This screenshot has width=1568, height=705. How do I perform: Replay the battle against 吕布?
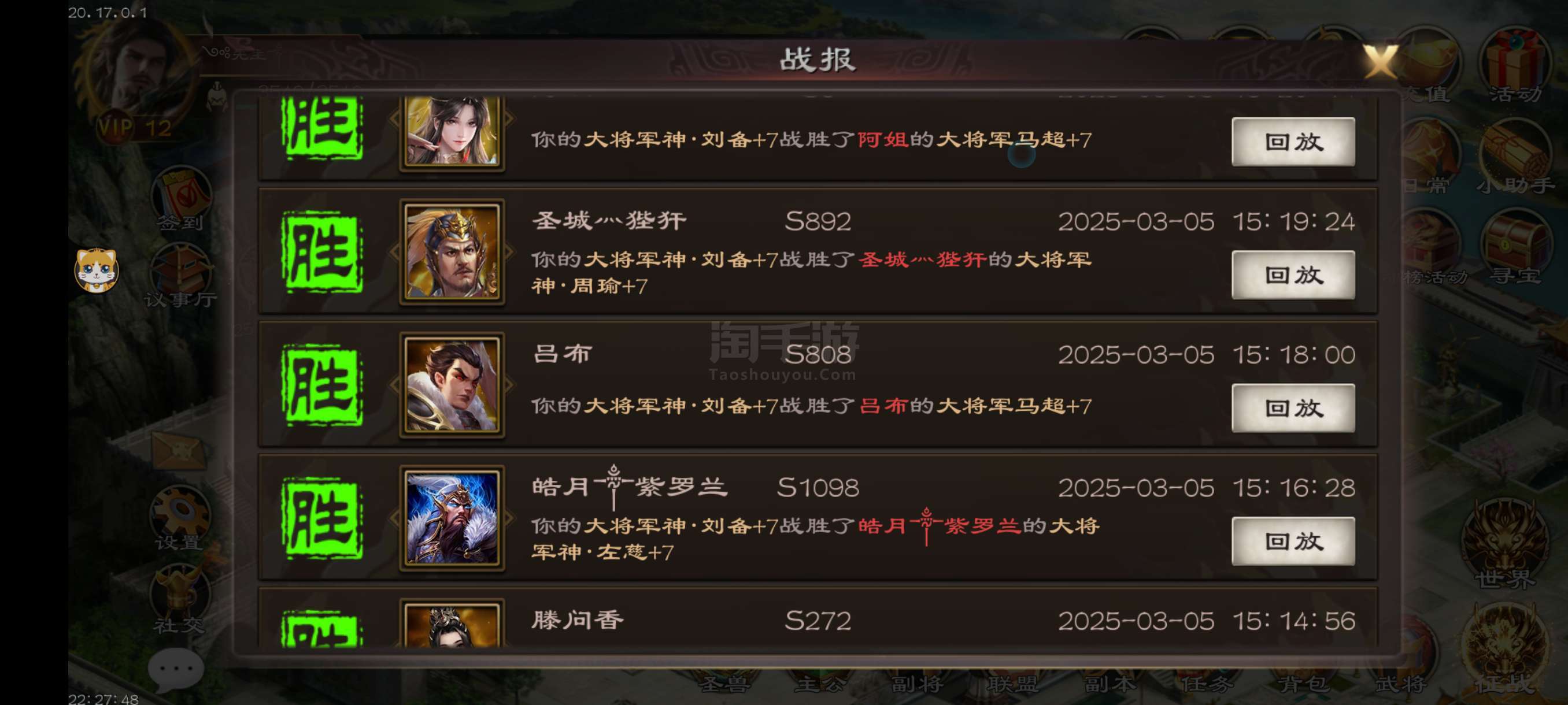[x=1293, y=408]
